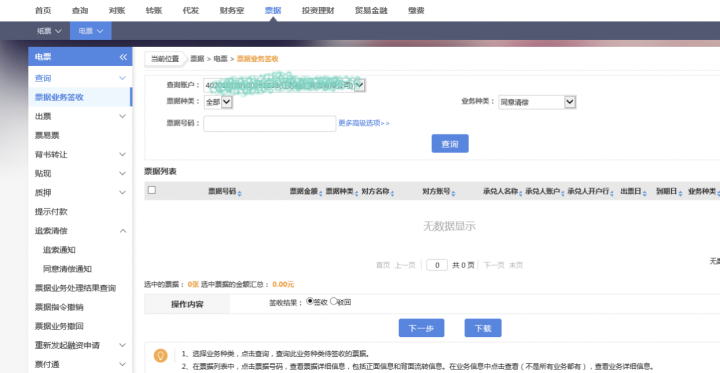This screenshot has height=373, width=720.
Task: Select the 驳回 radio button
Action: point(333,301)
